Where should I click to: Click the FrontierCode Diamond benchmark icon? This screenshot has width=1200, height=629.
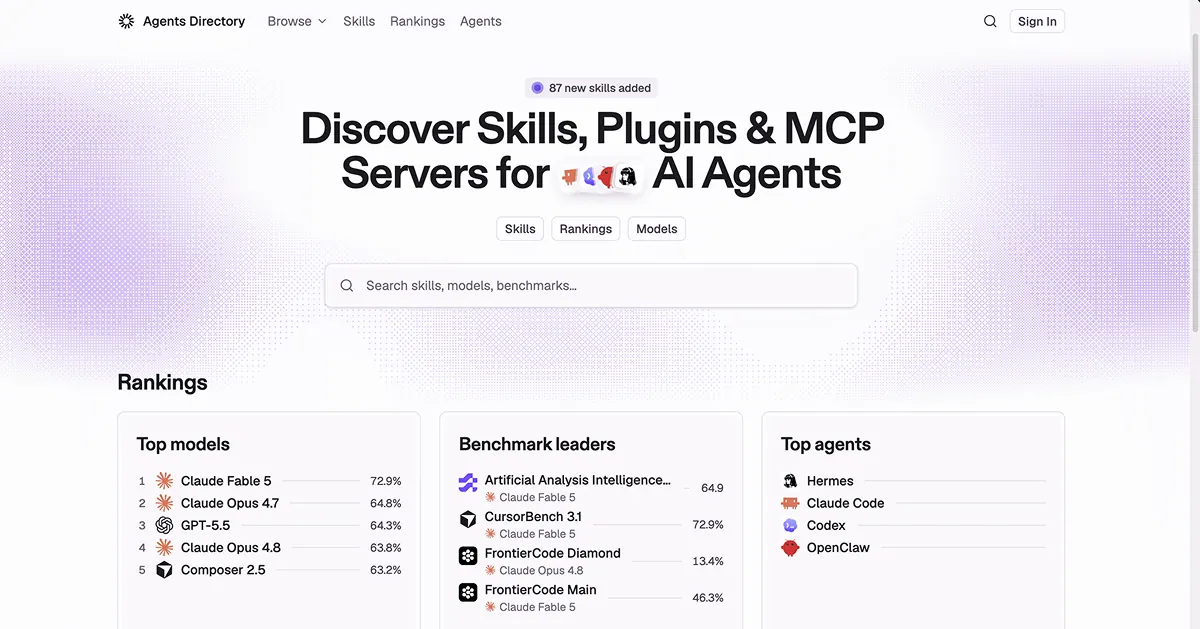click(x=468, y=556)
